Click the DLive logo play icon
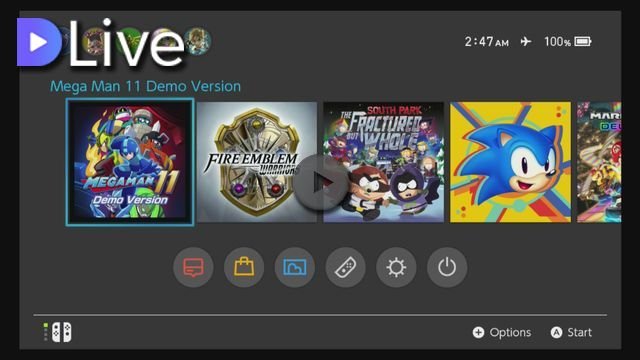The image size is (640, 360). click(39, 42)
